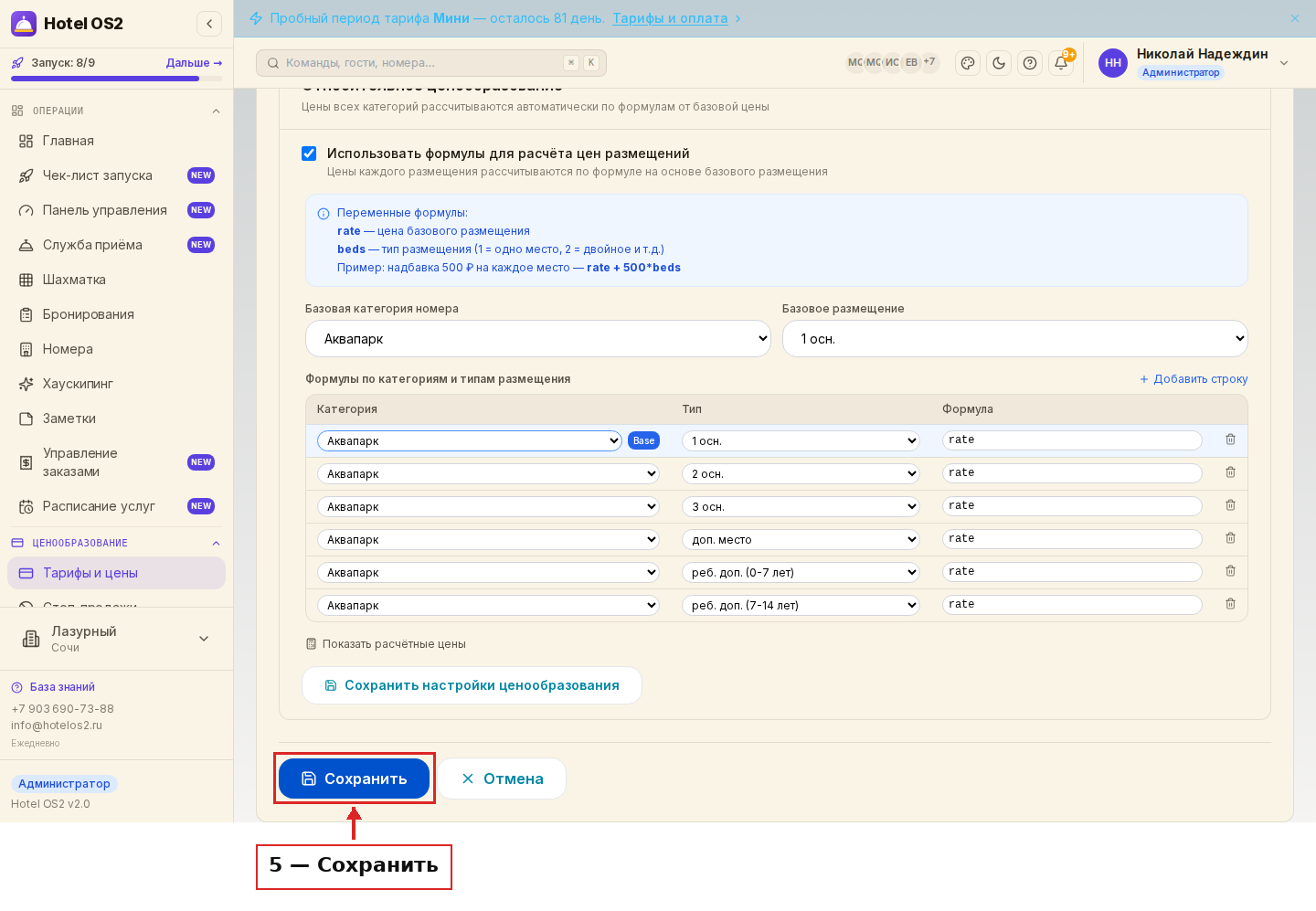Open the НН user avatar
1316x911 pixels.
coord(1113,63)
